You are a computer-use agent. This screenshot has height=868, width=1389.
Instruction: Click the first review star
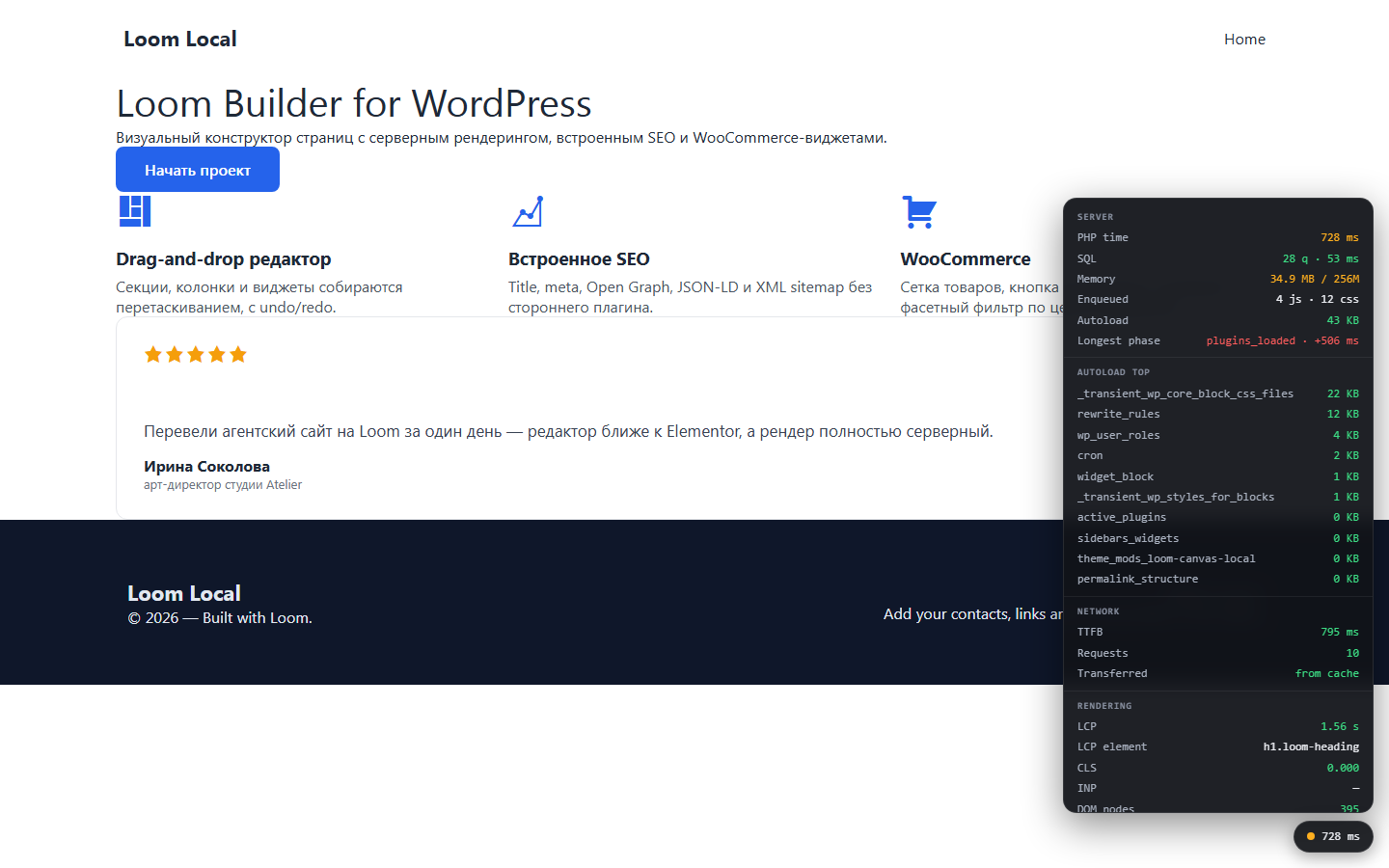[x=153, y=355]
